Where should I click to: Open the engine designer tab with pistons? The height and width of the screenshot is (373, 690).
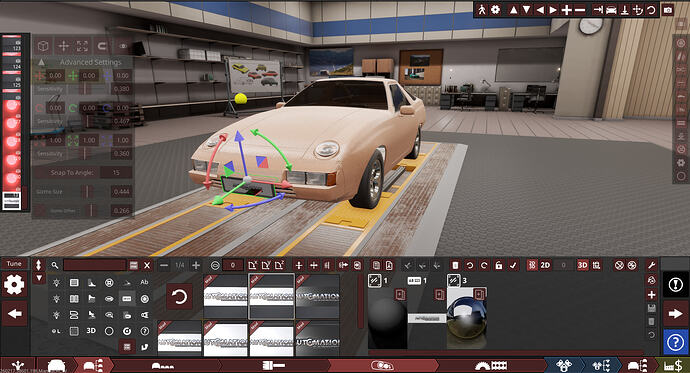click(563, 365)
